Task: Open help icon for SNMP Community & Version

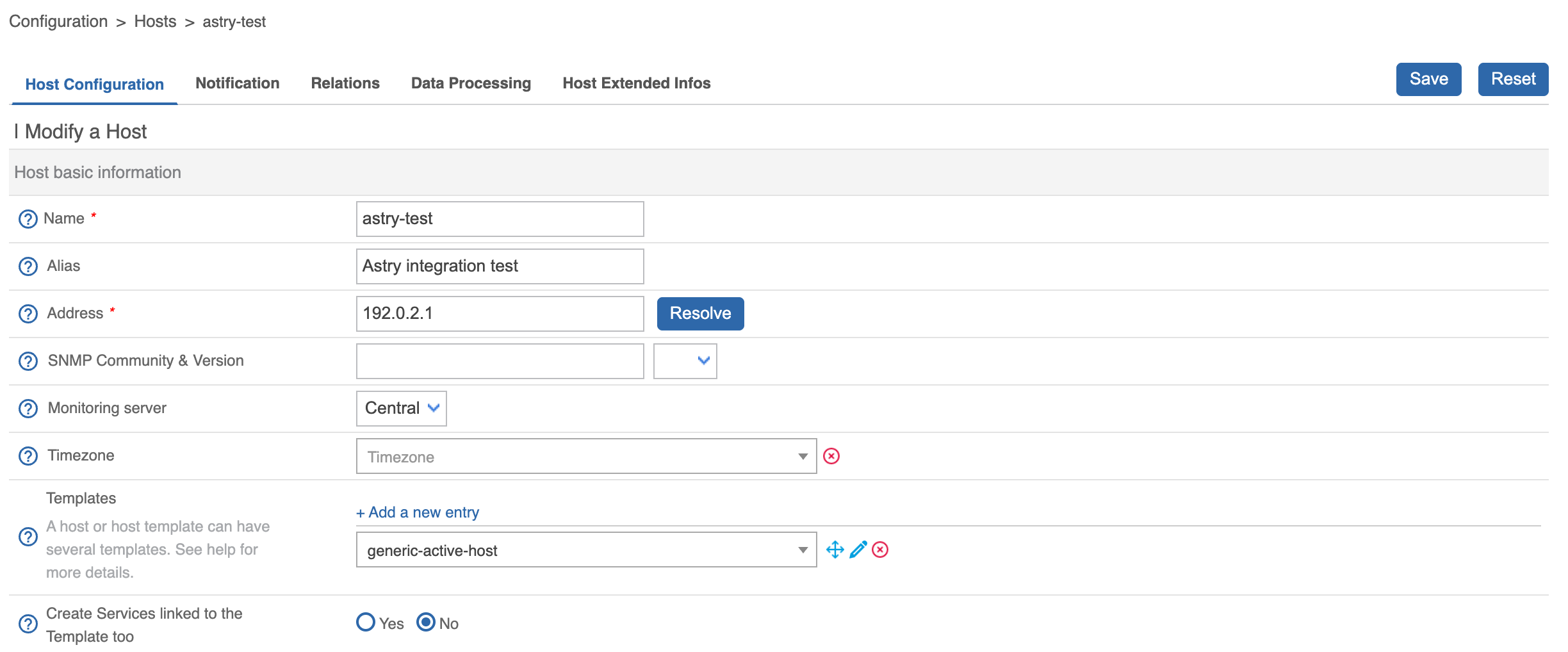Action: tap(28, 361)
